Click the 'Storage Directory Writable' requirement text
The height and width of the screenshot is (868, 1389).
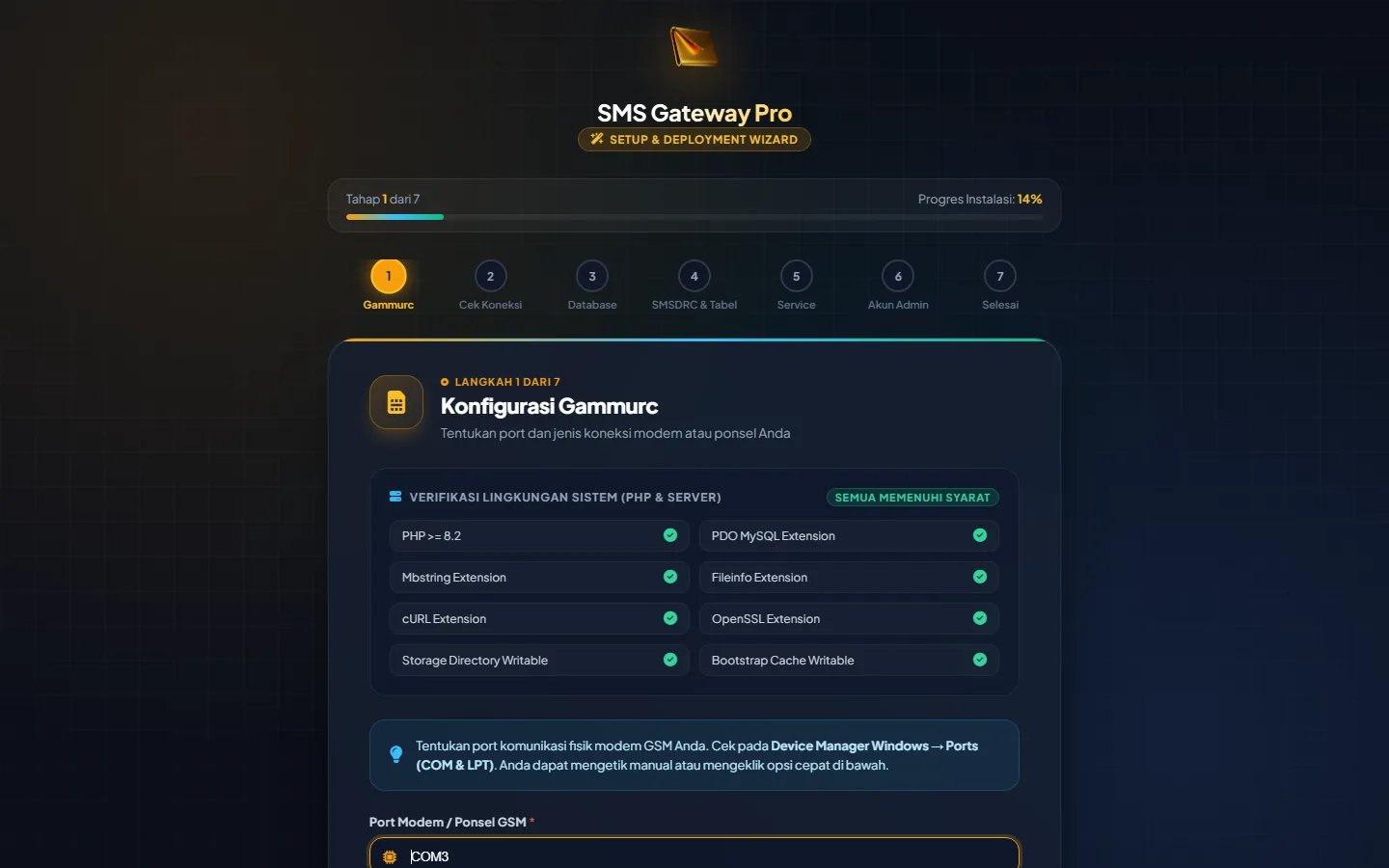[x=475, y=661]
